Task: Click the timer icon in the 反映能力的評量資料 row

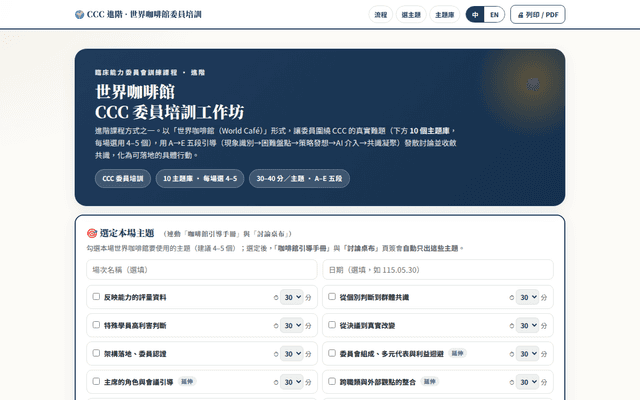Action: 276,298
